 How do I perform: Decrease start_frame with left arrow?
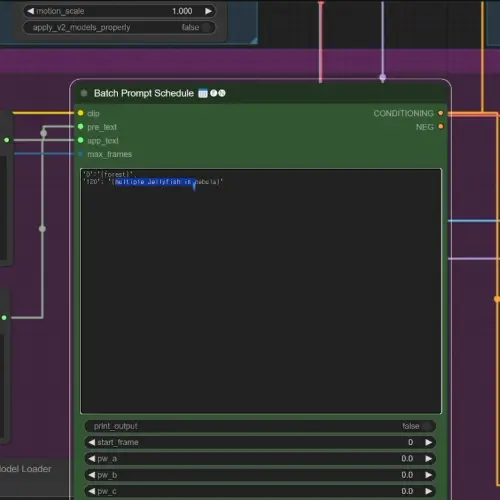[x=91, y=442]
